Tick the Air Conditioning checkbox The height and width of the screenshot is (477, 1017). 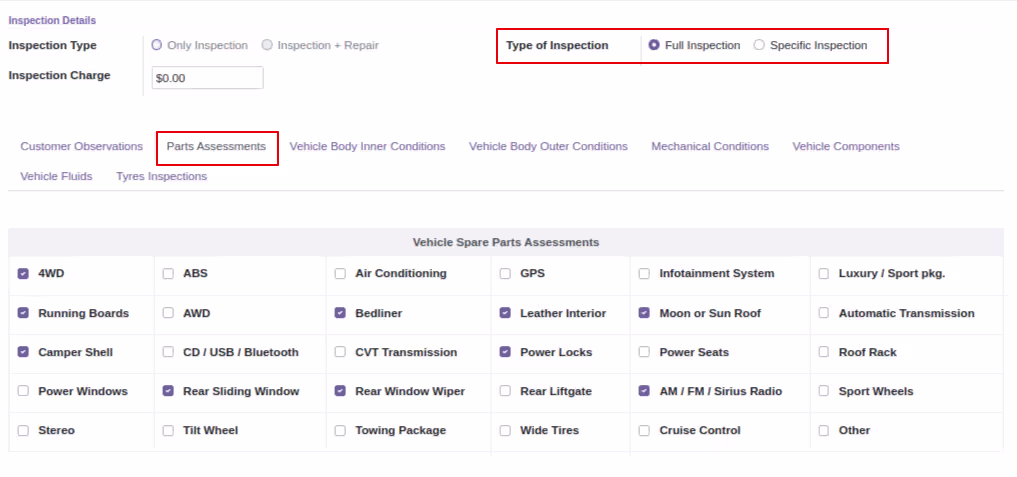340,274
